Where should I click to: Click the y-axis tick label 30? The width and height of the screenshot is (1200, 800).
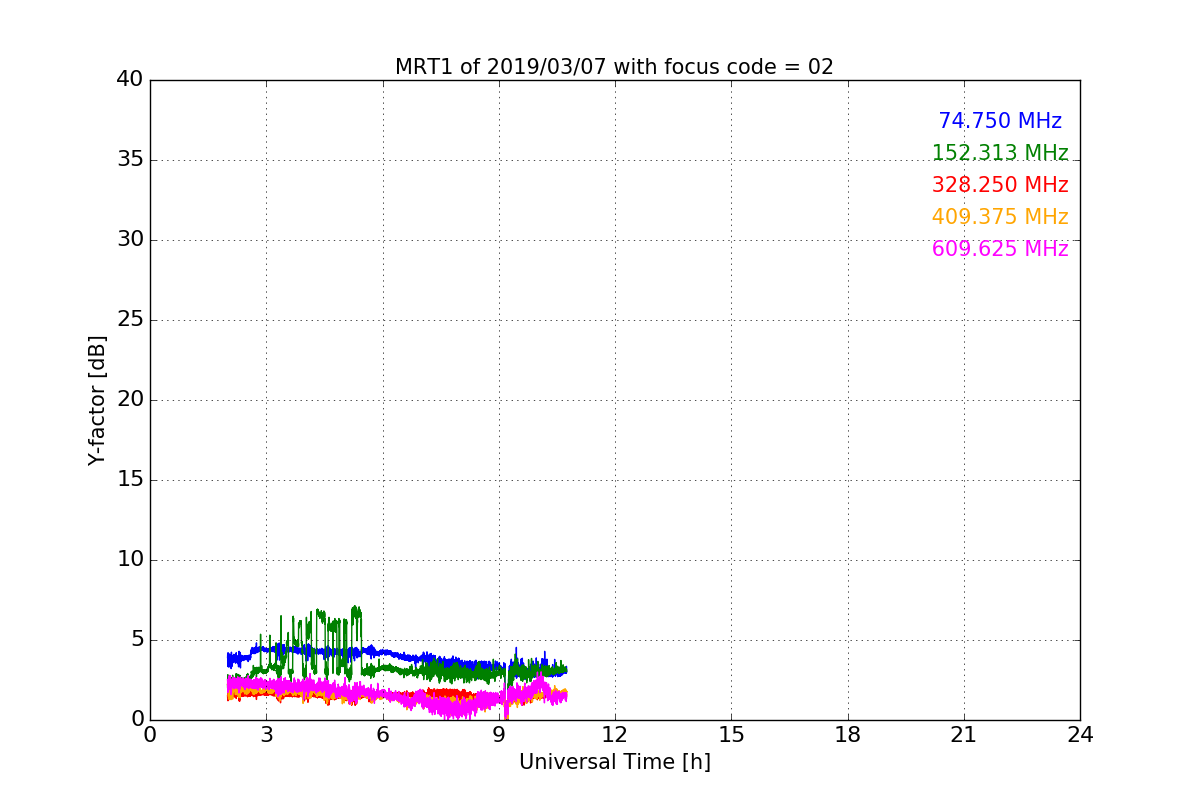(x=130, y=240)
